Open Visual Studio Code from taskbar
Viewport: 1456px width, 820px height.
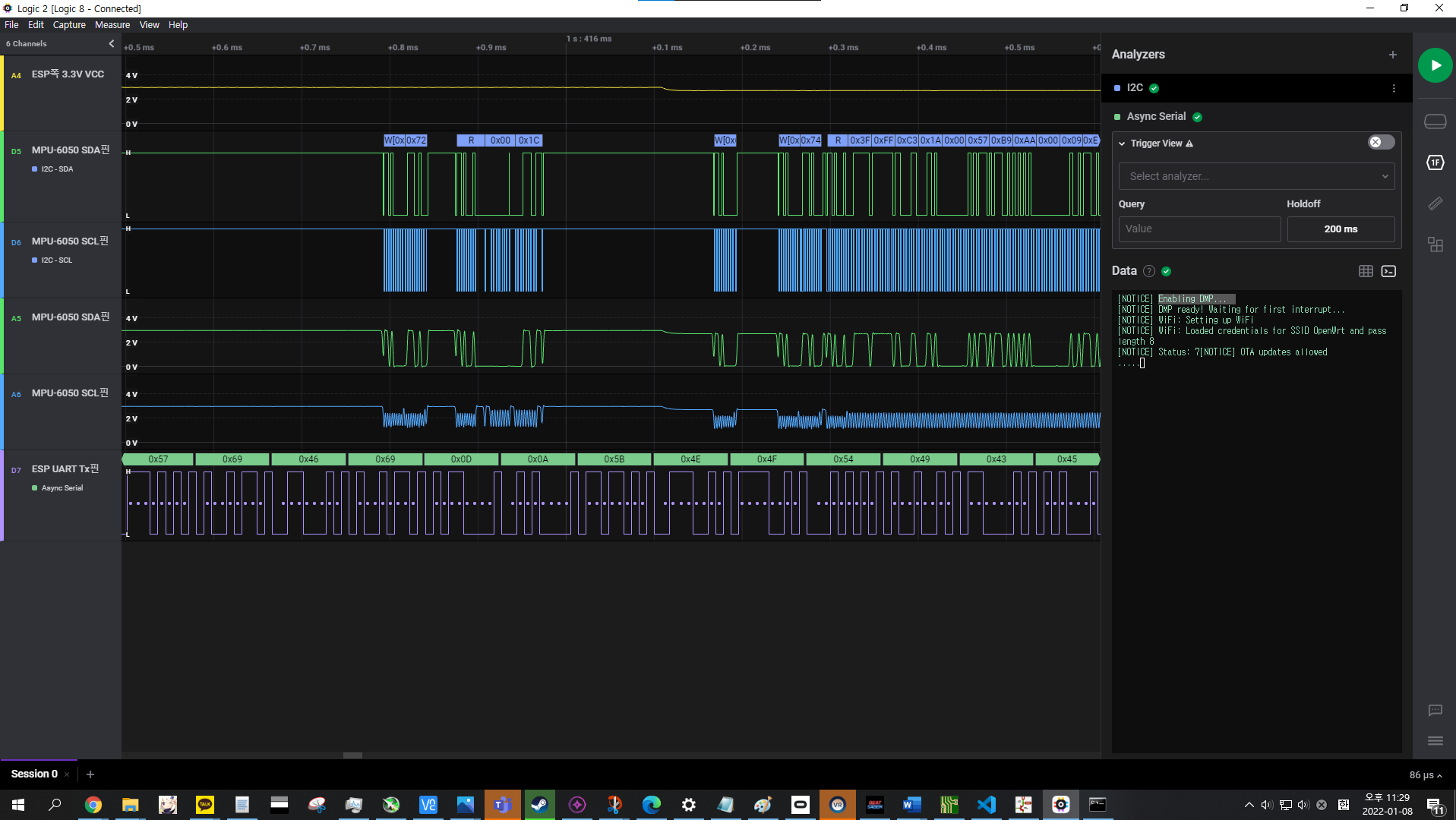986,805
